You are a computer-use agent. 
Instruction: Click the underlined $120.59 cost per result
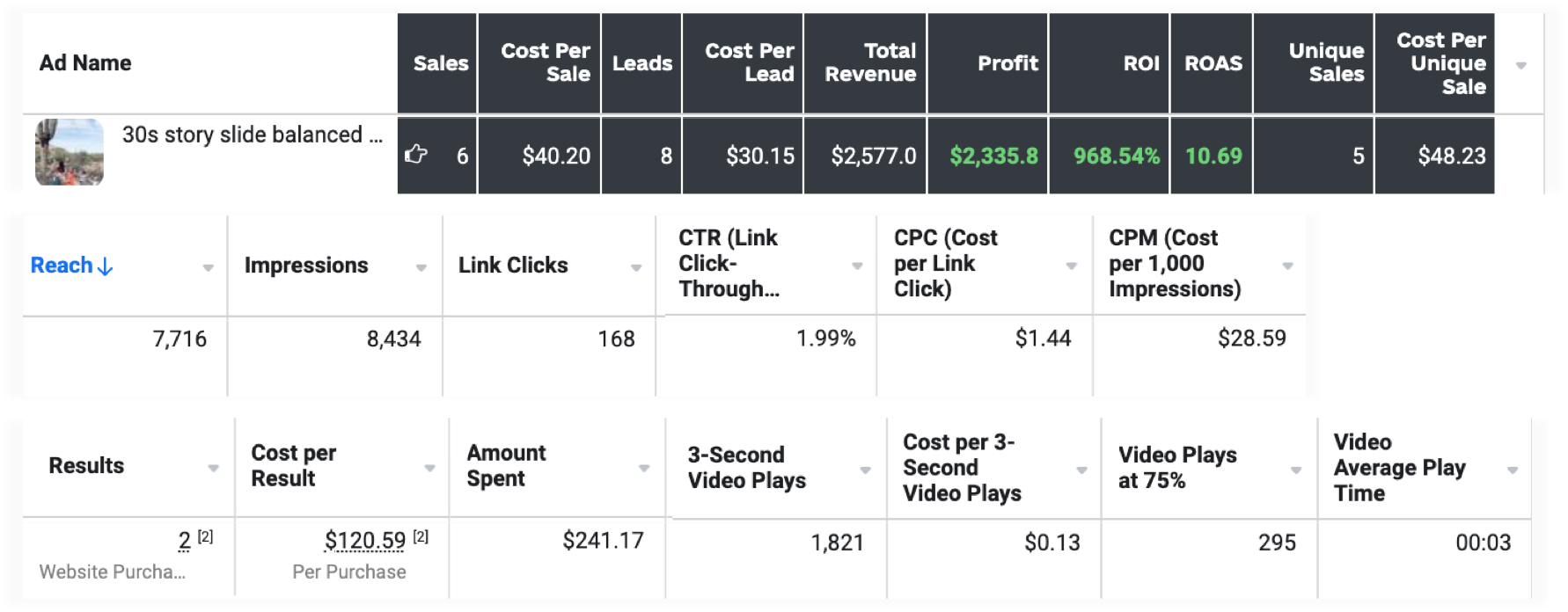(365, 541)
